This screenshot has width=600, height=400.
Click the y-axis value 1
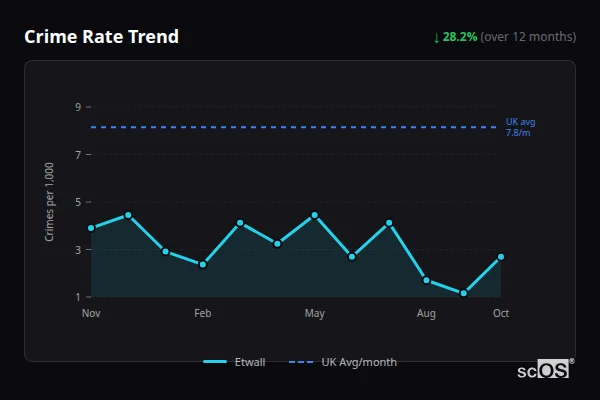(x=78, y=297)
